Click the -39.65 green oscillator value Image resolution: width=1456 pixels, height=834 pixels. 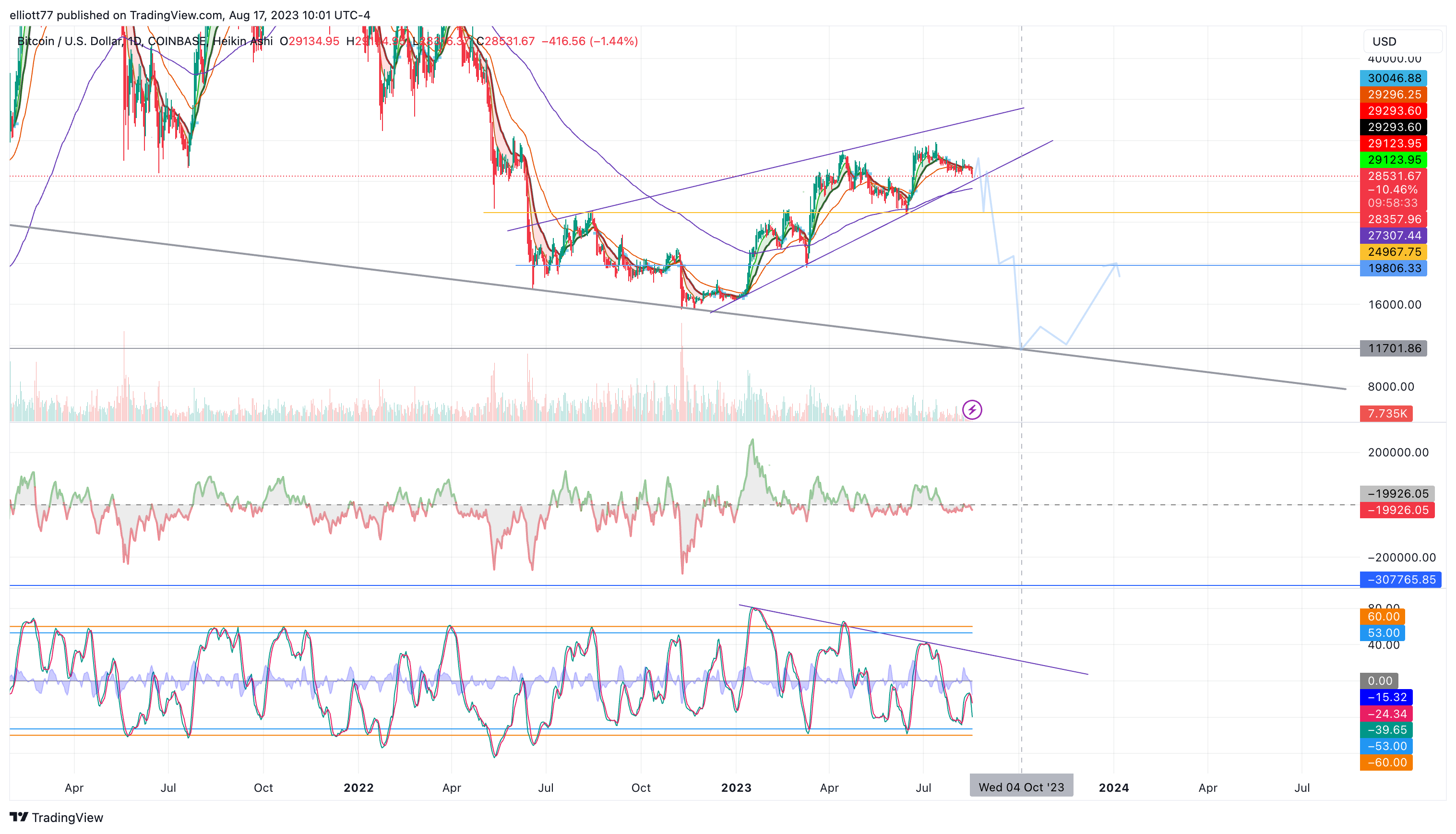click(1386, 730)
